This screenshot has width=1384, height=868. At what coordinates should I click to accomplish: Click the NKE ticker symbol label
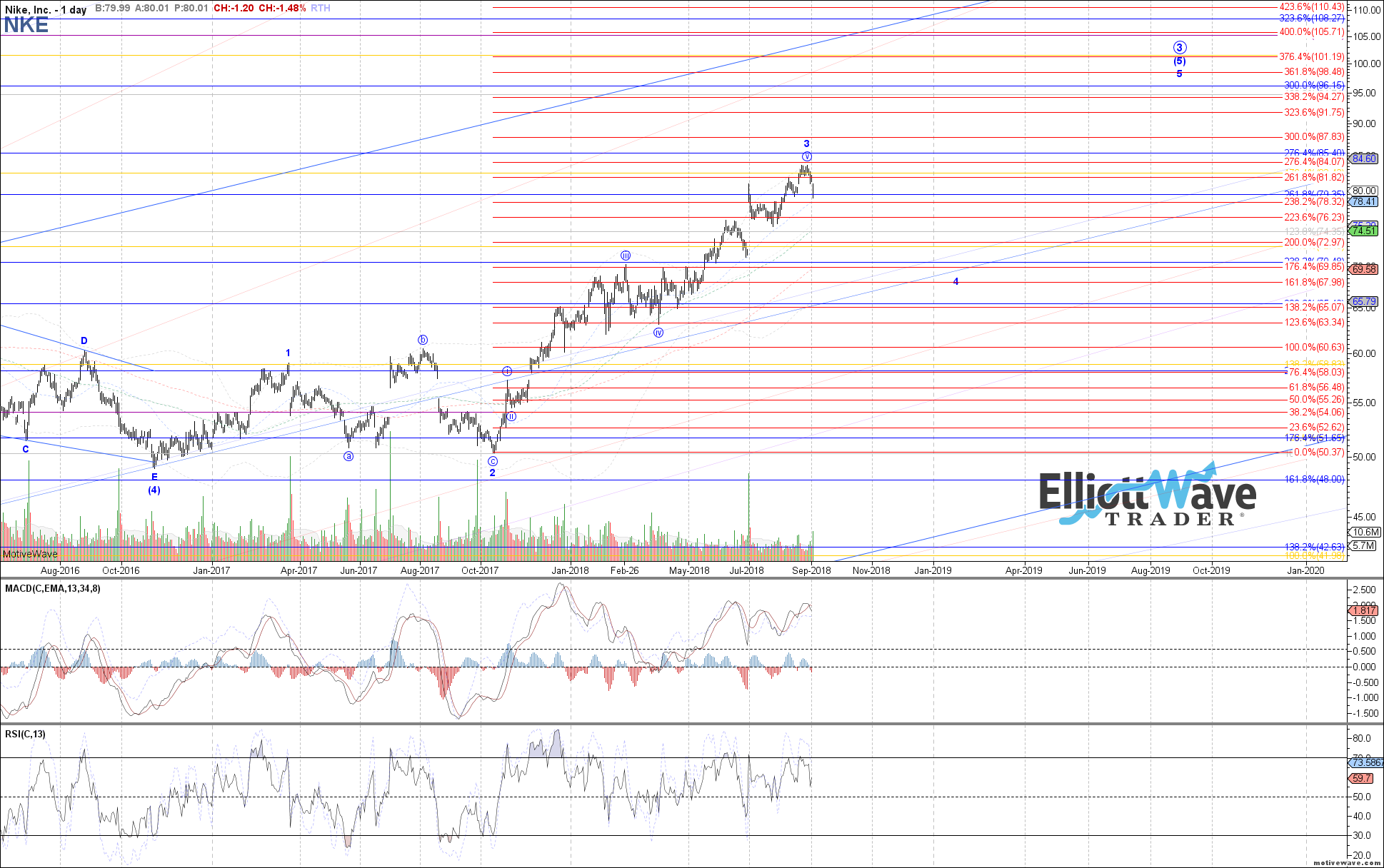click(x=26, y=26)
